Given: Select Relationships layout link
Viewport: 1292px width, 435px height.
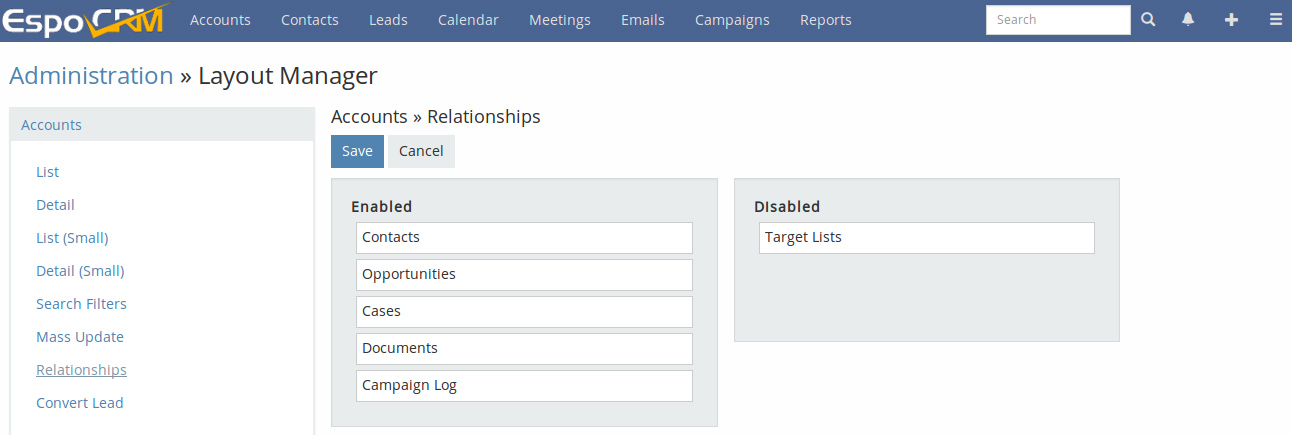Looking at the screenshot, I should [x=81, y=370].
